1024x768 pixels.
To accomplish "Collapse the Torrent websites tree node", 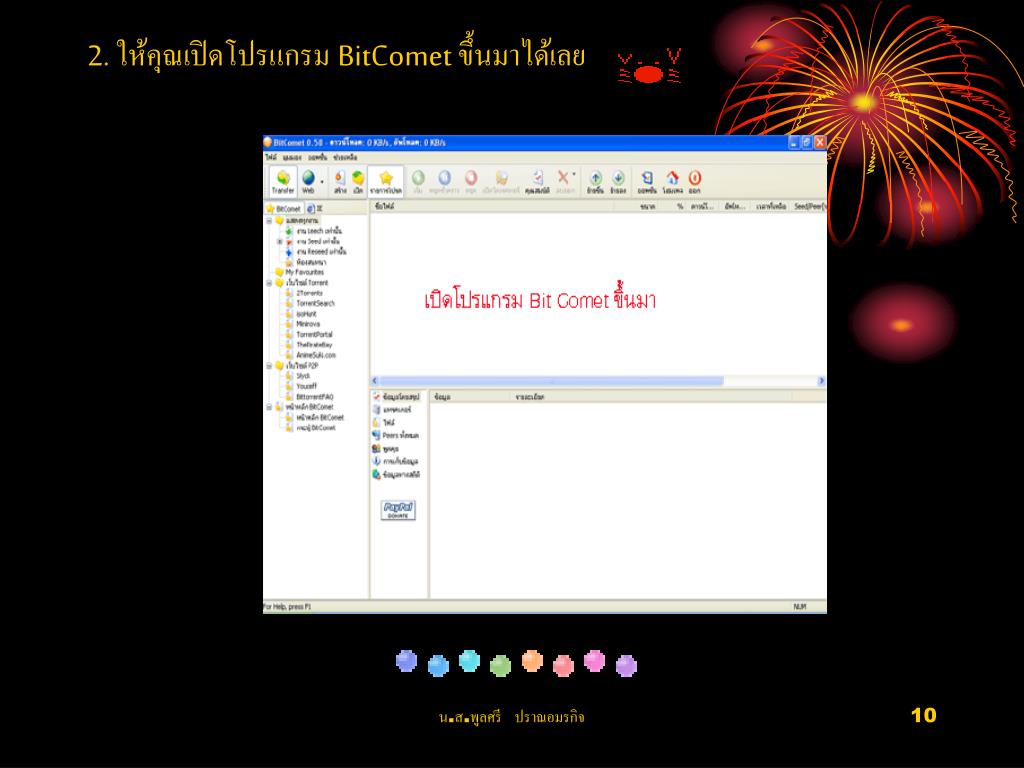I will (269, 283).
